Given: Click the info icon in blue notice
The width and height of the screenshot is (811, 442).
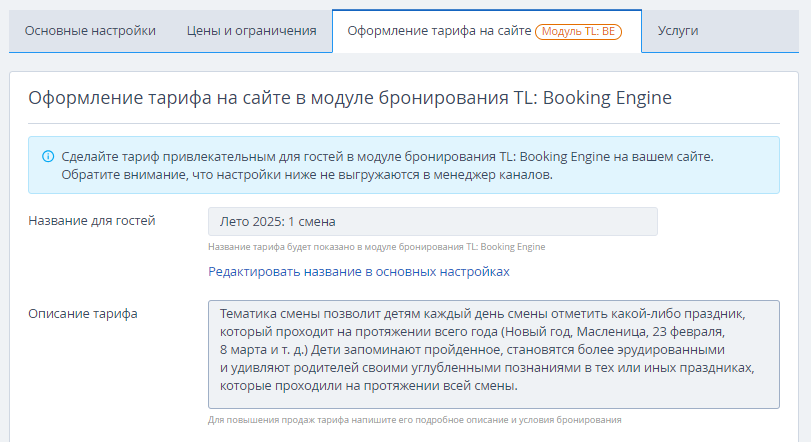Looking at the screenshot, I should pos(48,156).
